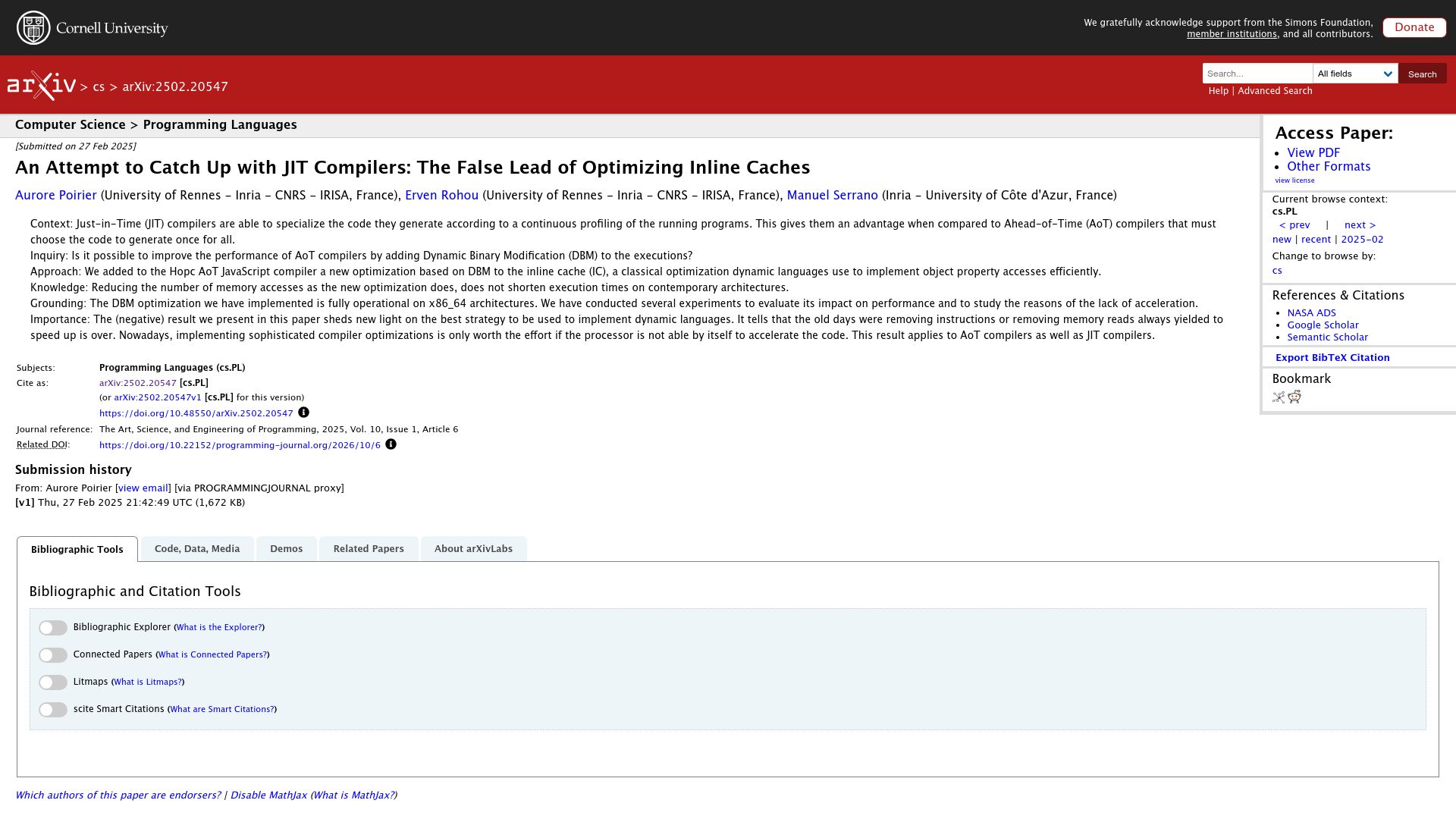The height and width of the screenshot is (819, 1456).
Task: Open Advanced Search link
Action: 1275,91
